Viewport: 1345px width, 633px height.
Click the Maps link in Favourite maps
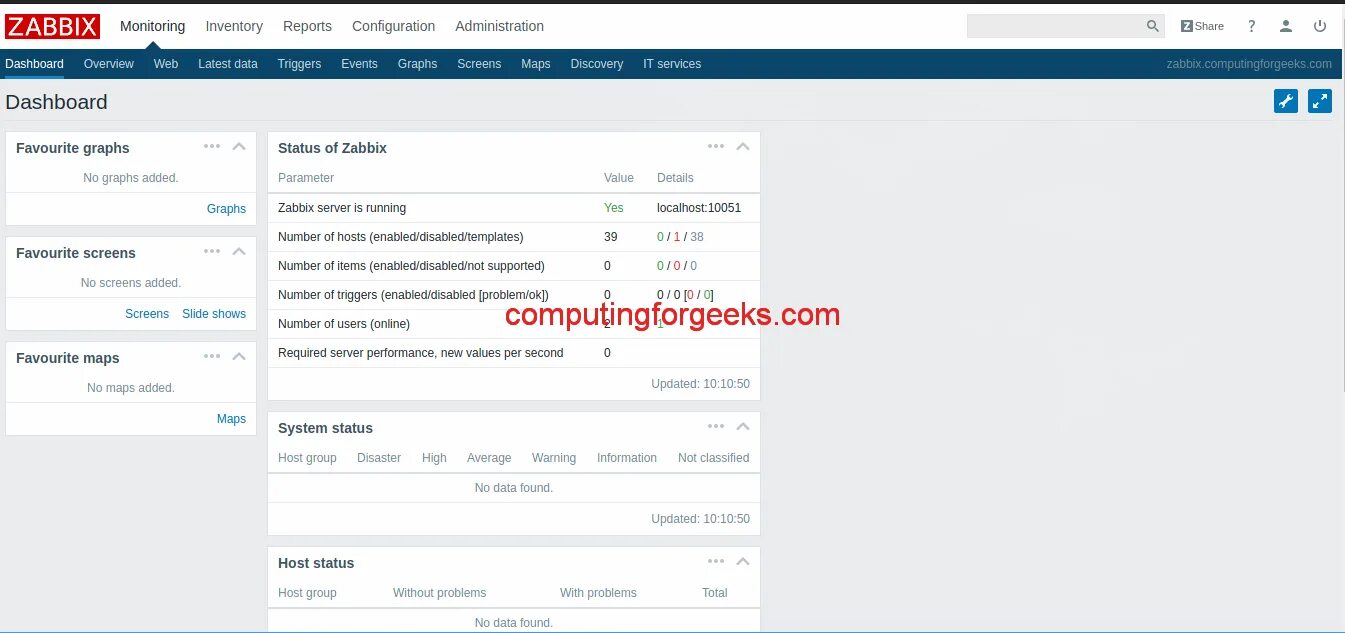pyautogui.click(x=231, y=419)
